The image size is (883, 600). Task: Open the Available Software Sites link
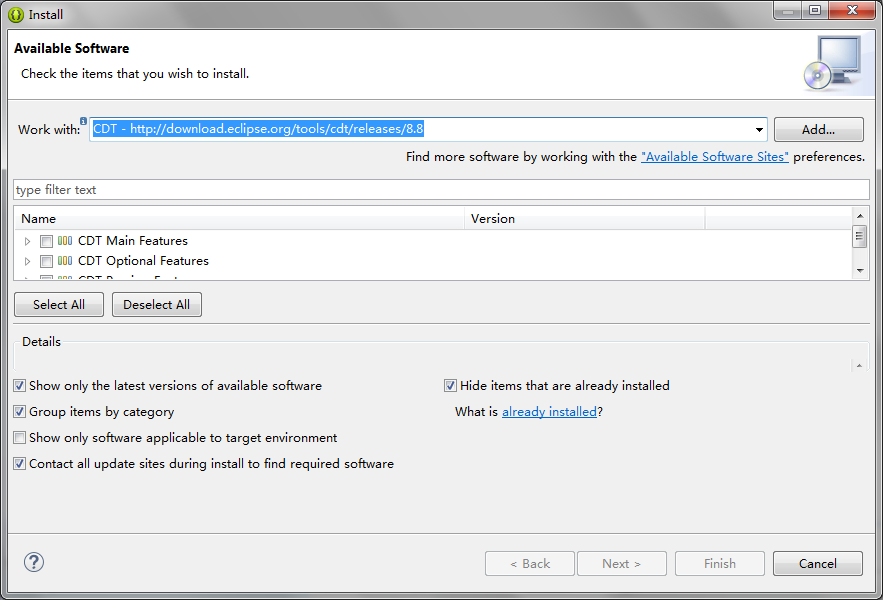715,157
